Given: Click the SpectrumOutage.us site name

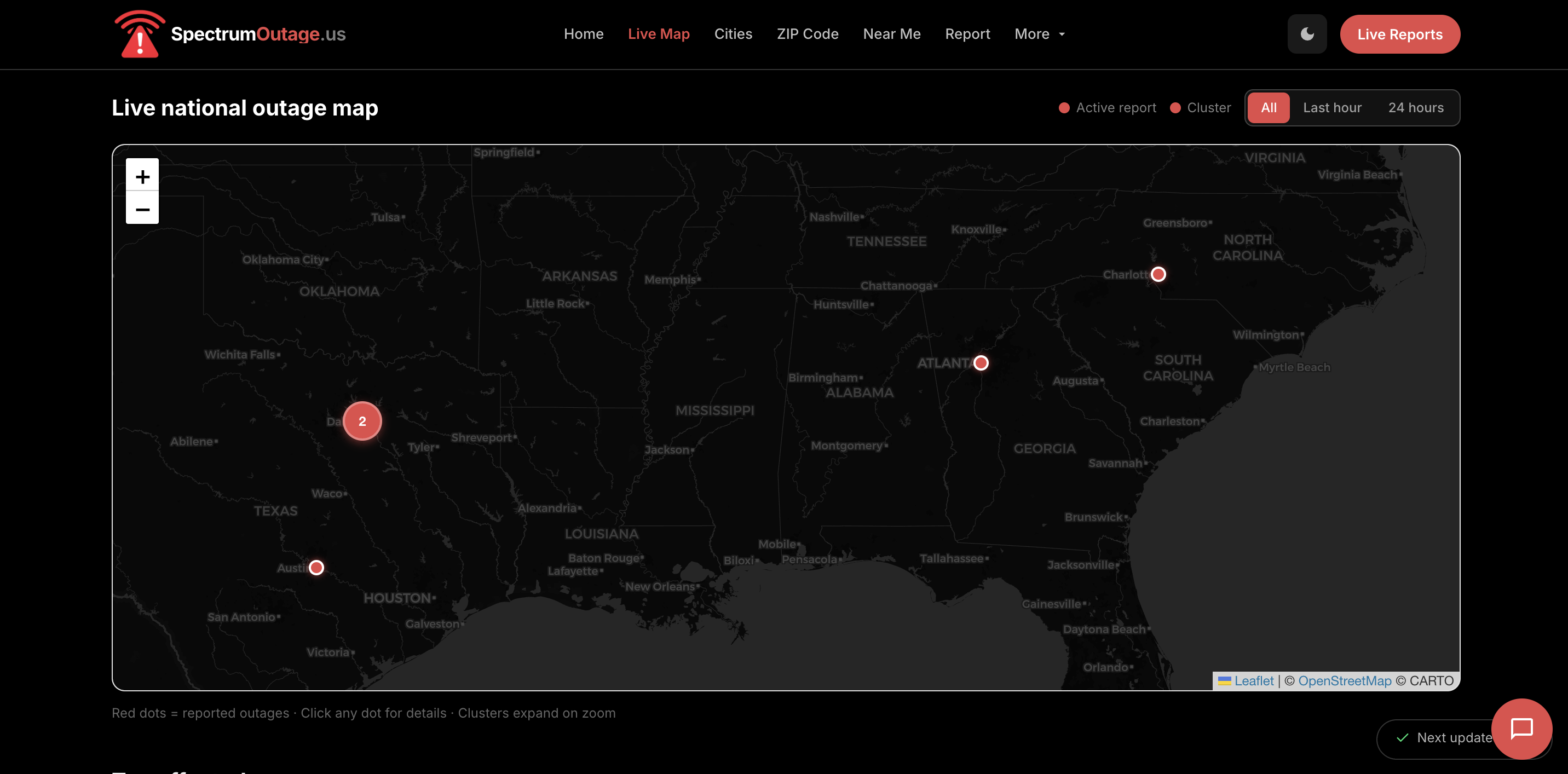Looking at the screenshot, I should coord(258,34).
